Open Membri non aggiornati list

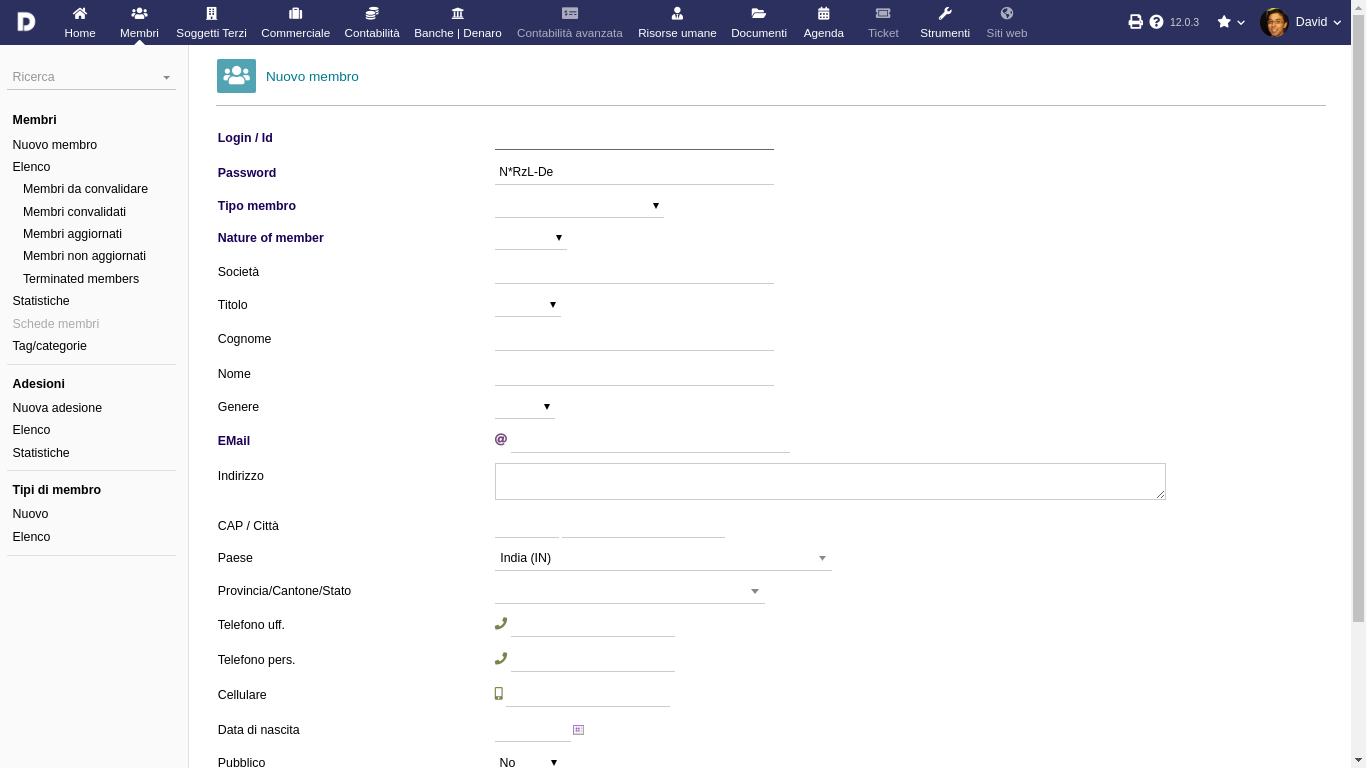84,256
